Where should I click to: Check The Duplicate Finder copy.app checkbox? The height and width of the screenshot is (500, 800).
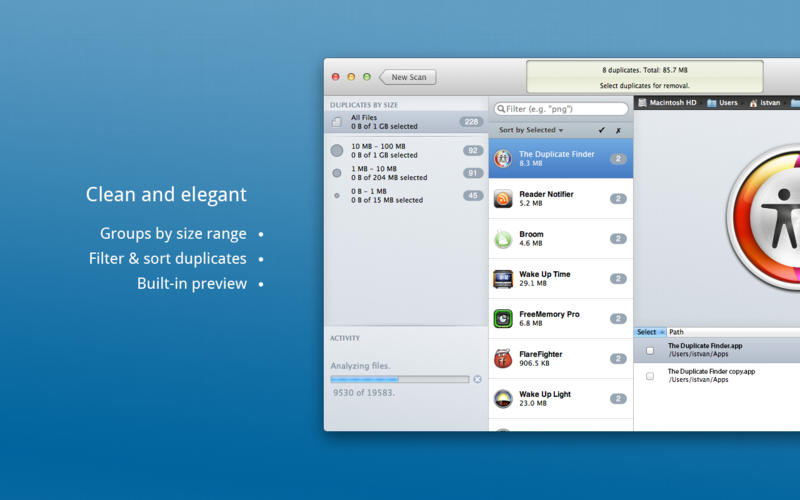[x=650, y=376]
